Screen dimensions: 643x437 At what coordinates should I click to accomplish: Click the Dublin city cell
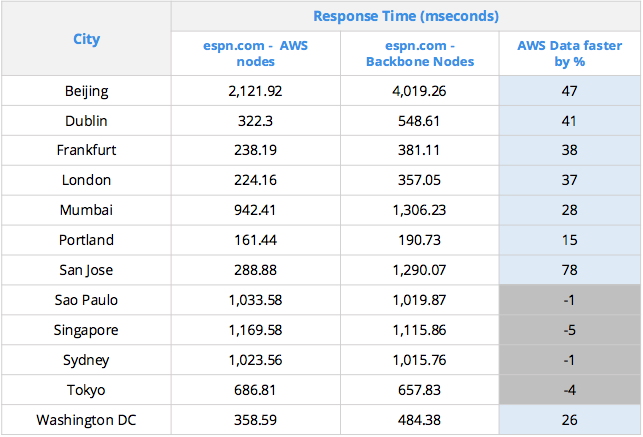(87, 121)
